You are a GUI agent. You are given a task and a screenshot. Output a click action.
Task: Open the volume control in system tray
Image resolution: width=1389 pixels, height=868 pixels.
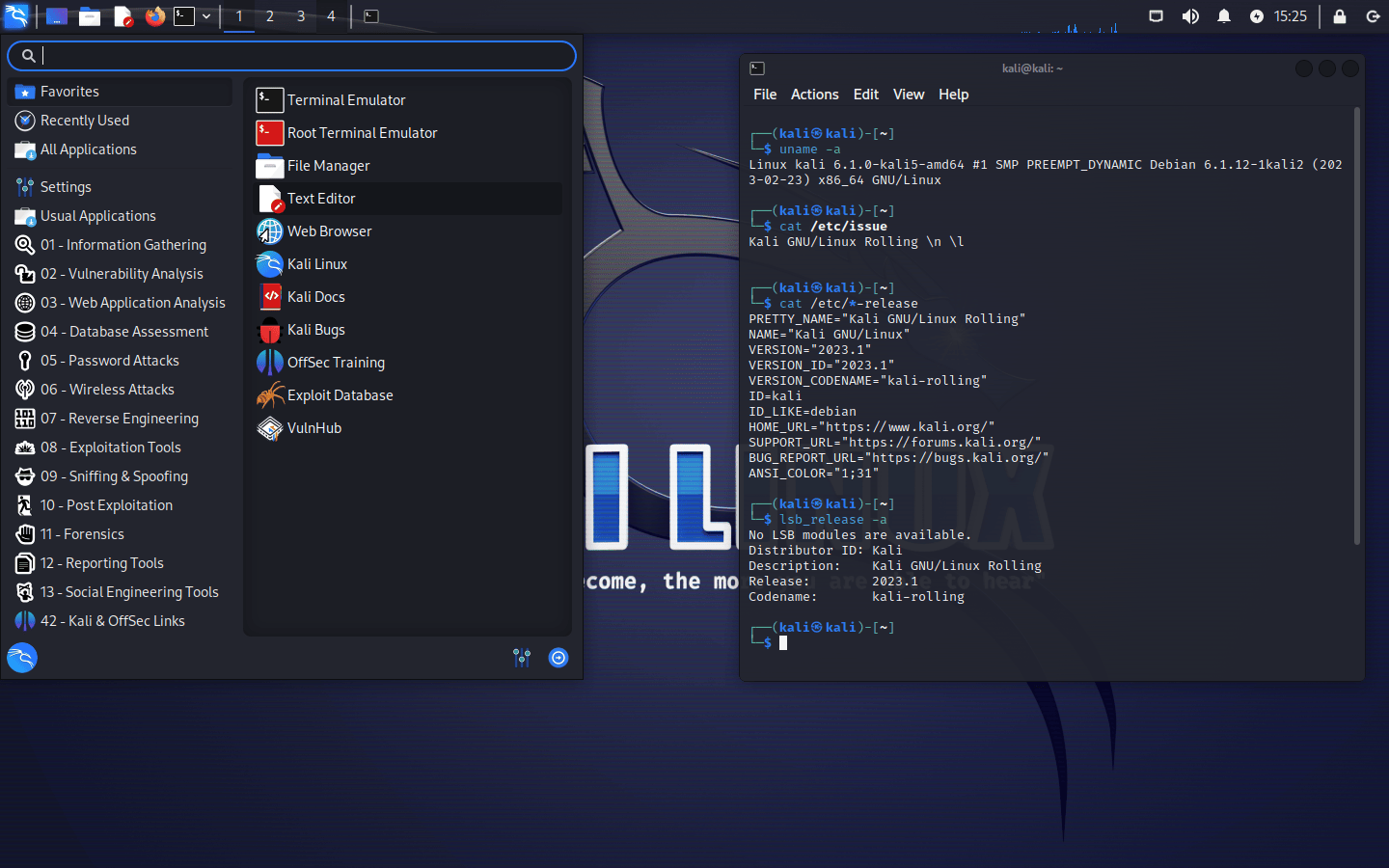1190,16
